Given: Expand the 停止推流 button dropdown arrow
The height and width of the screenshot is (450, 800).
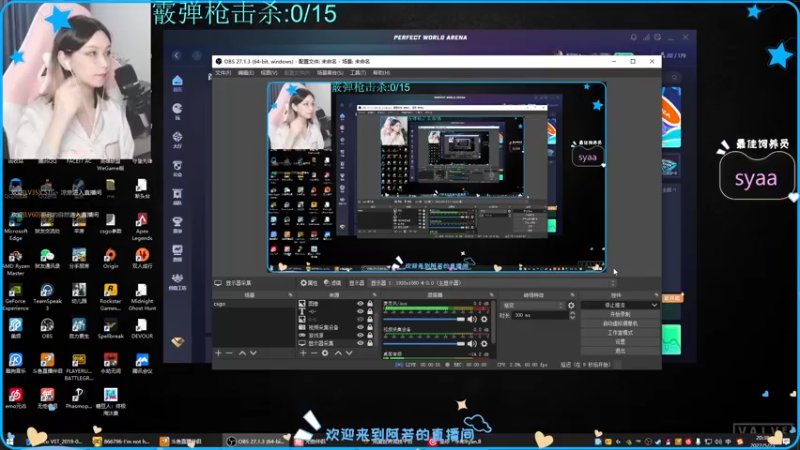Looking at the screenshot, I should [x=654, y=305].
